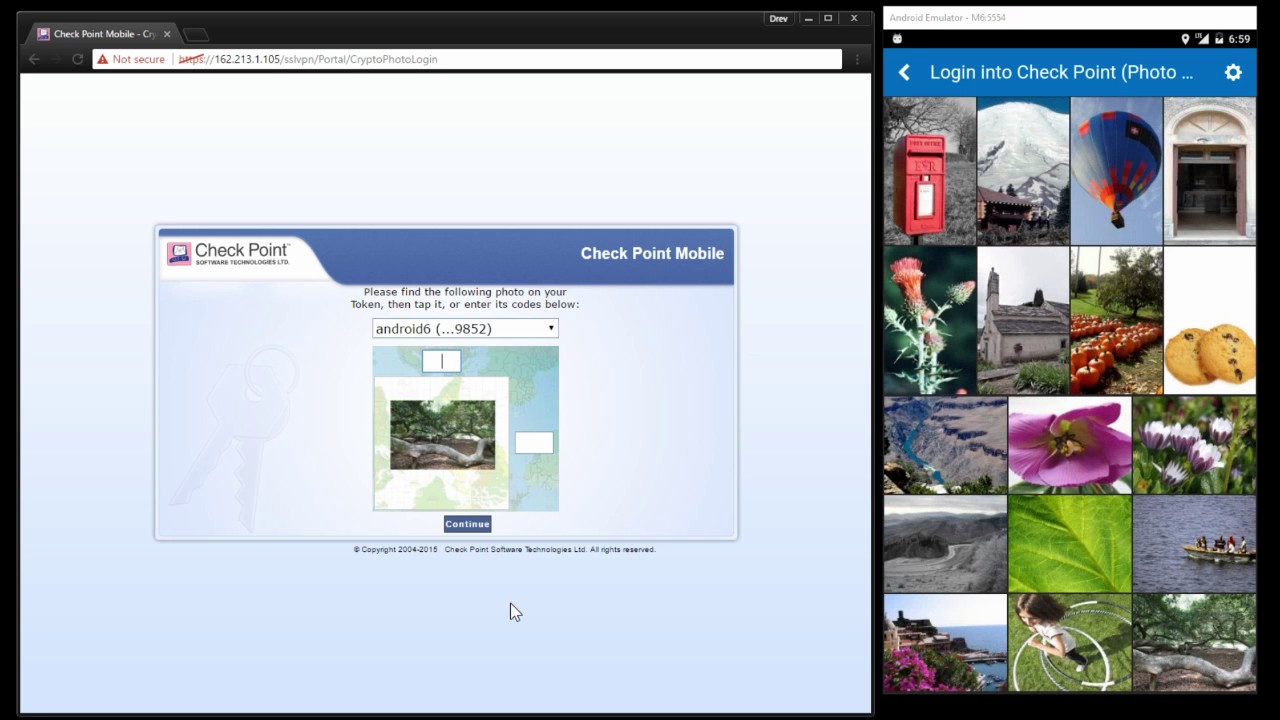Tap the purple and white flowers photo
The image size is (1280, 720).
coord(1194,445)
